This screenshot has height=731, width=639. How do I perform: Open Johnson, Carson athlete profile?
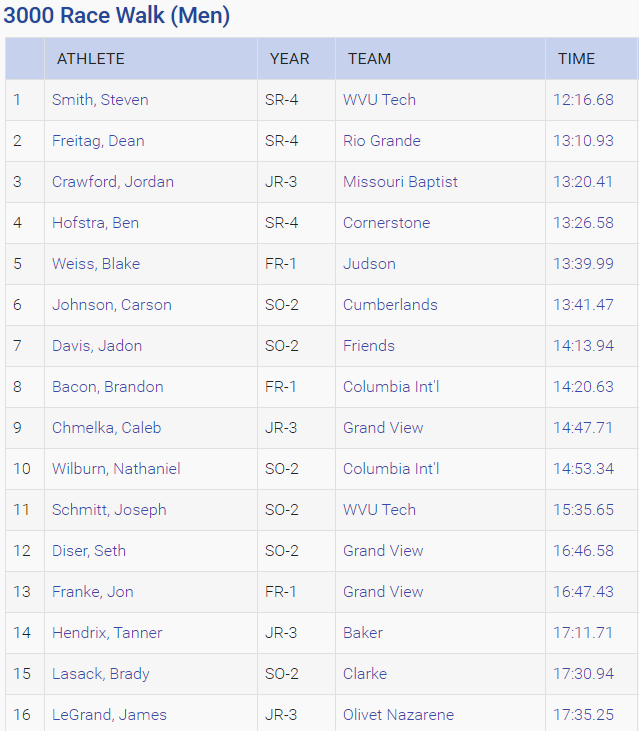coord(111,305)
